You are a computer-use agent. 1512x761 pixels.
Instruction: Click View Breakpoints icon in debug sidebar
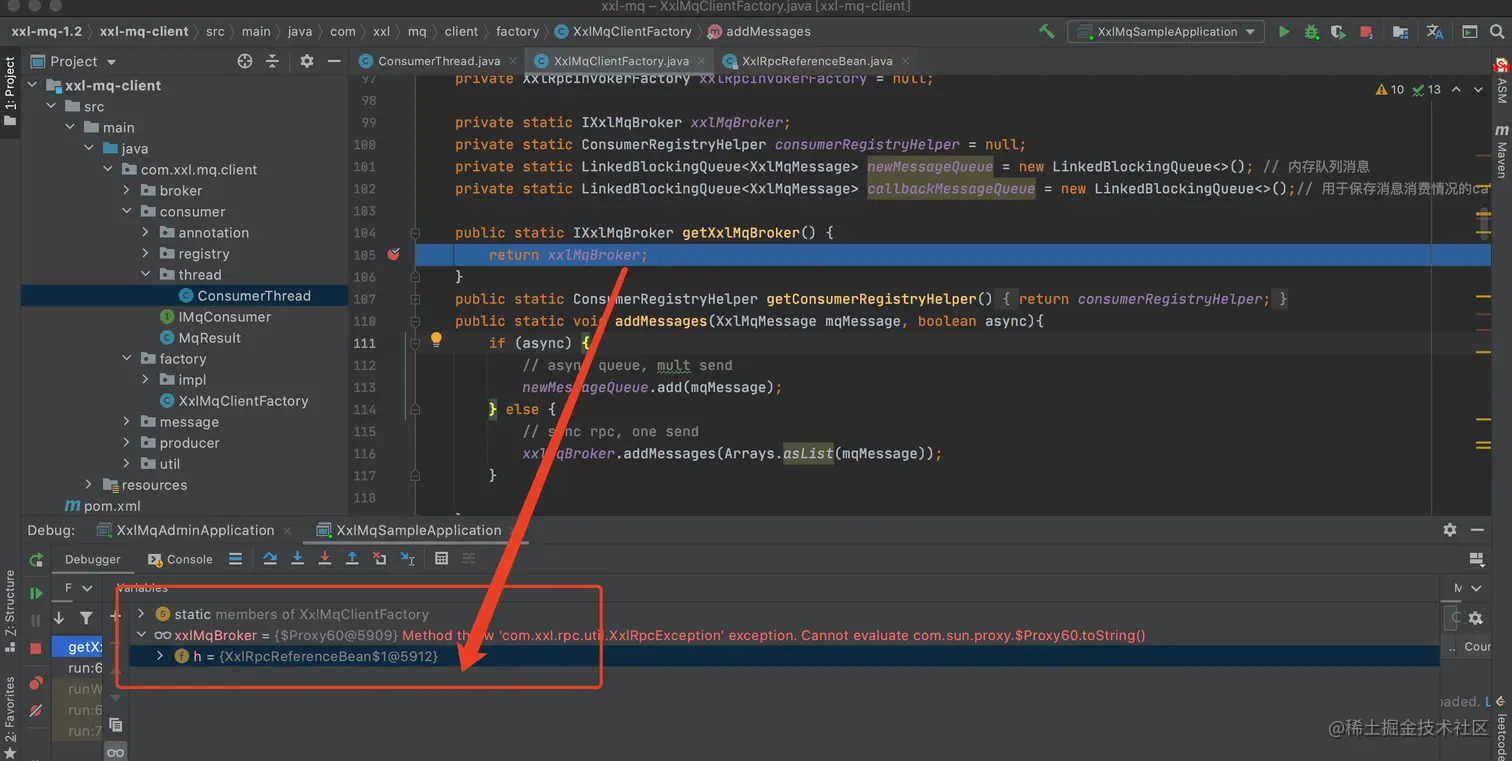pyautogui.click(x=36, y=683)
